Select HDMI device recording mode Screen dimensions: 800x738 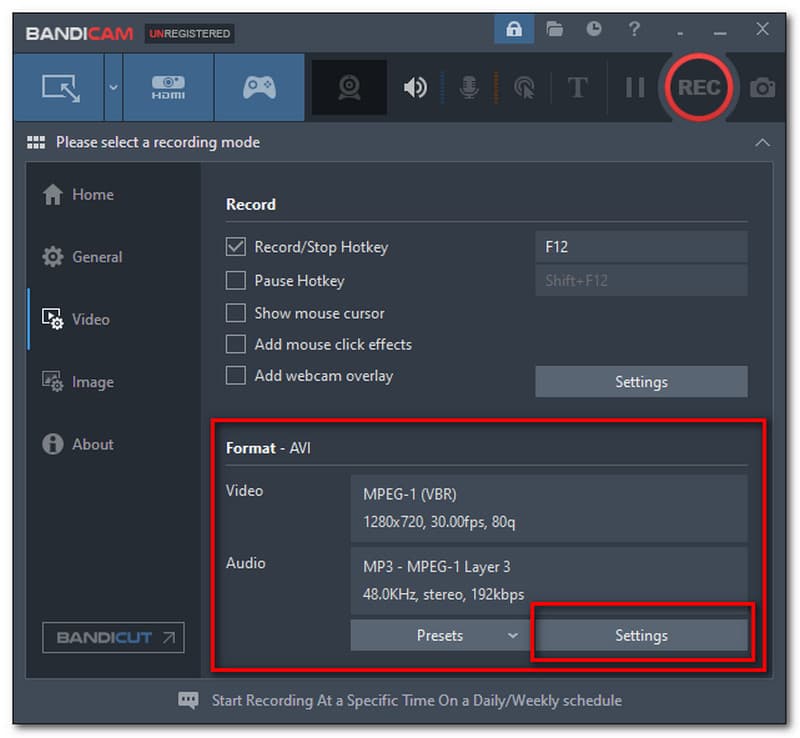pos(168,87)
